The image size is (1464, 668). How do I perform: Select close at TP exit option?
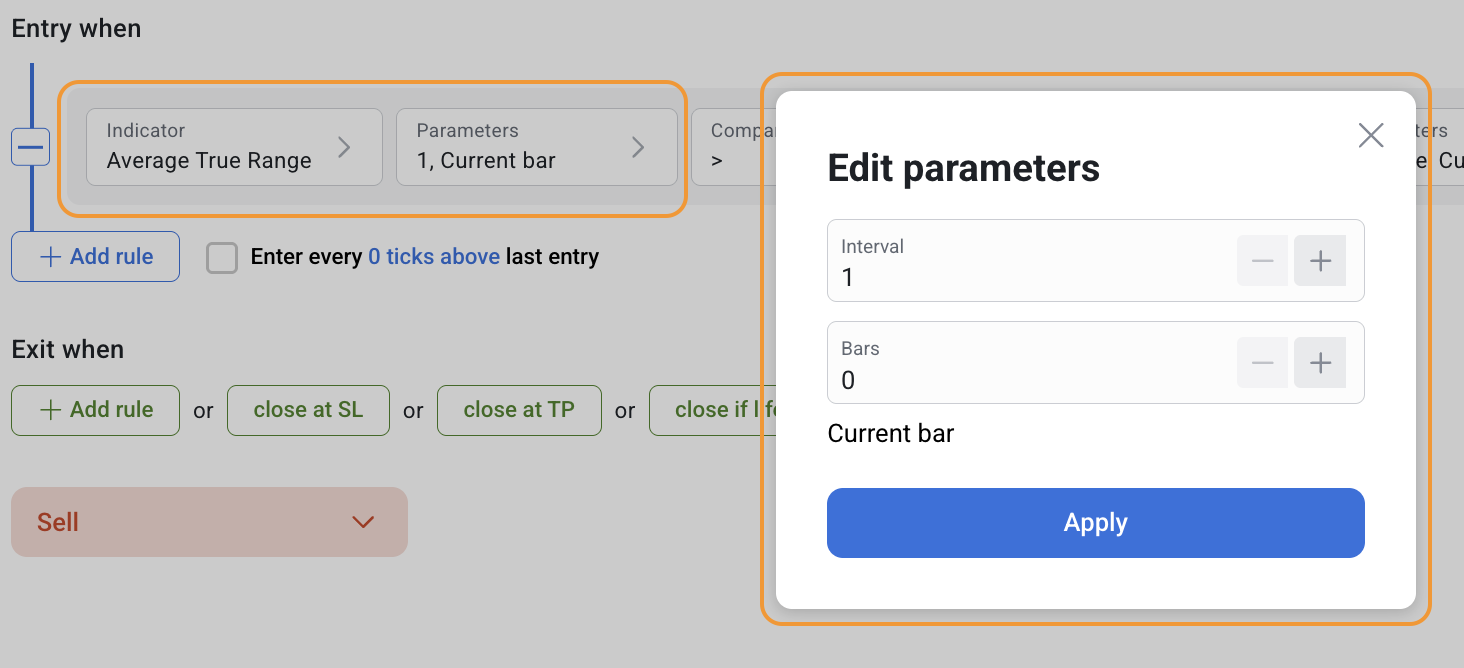tap(519, 410)
